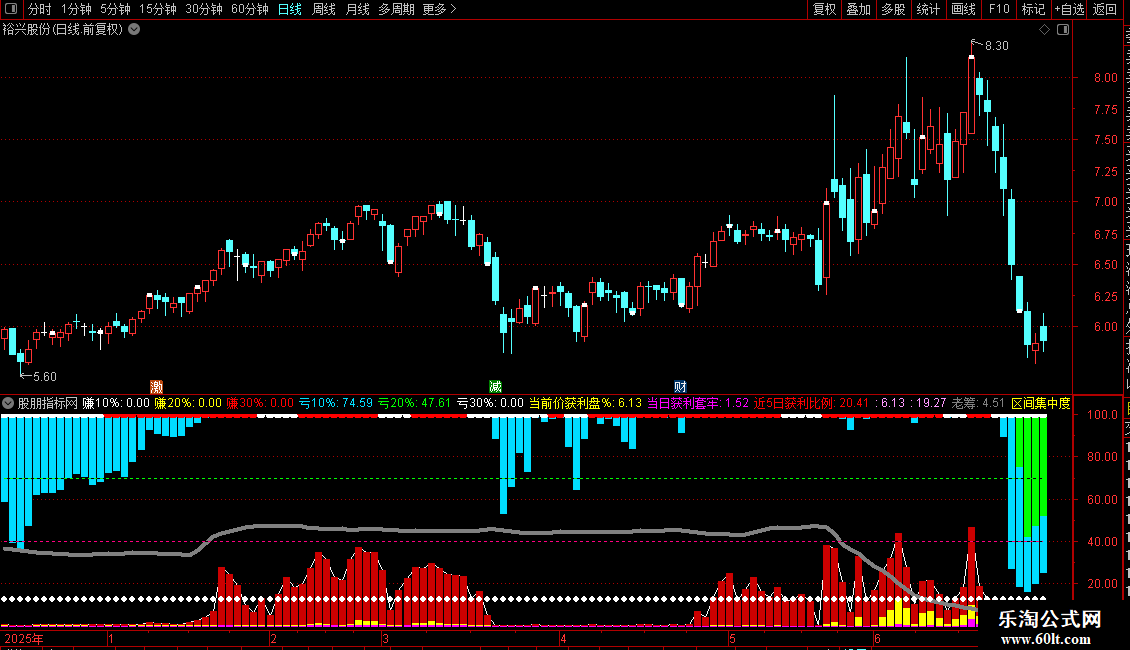Select the 5分钟 period
The width and height of the screenshot is (1130, 650).
coord(115,9)
